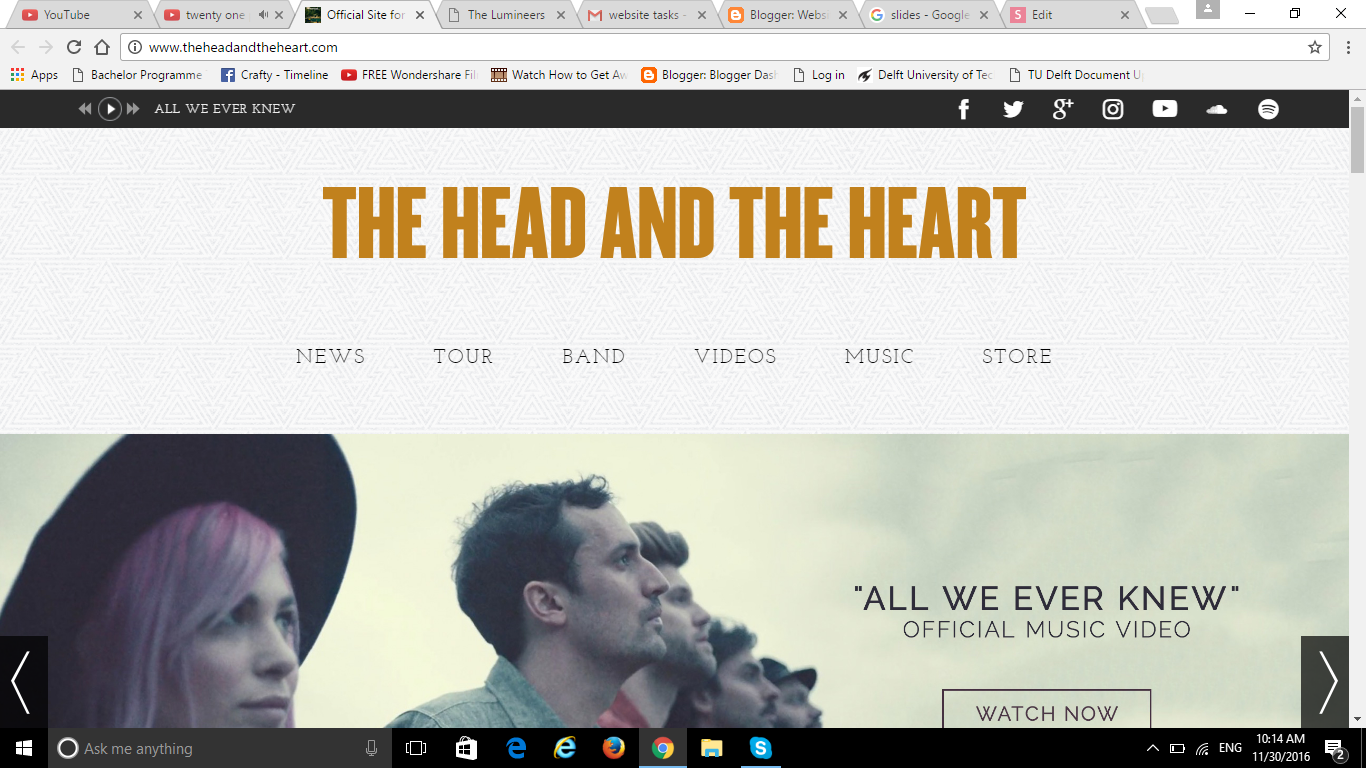The image size is (1366, 768).
Task: Open the Apps bookmarks shortcut
Action: [x=34, y=75]
